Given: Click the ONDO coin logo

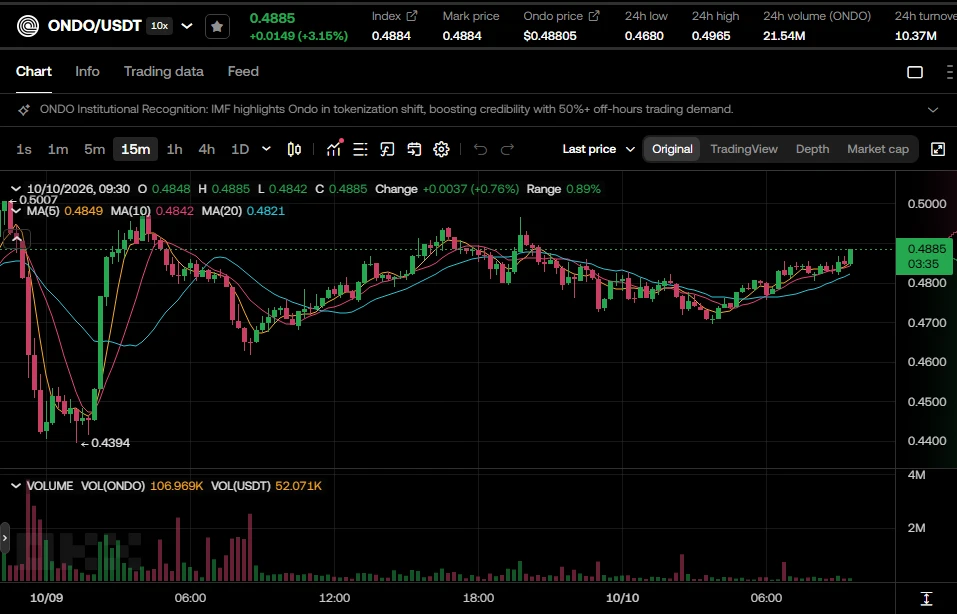Looking at the screenshot, I should [27, 26].
